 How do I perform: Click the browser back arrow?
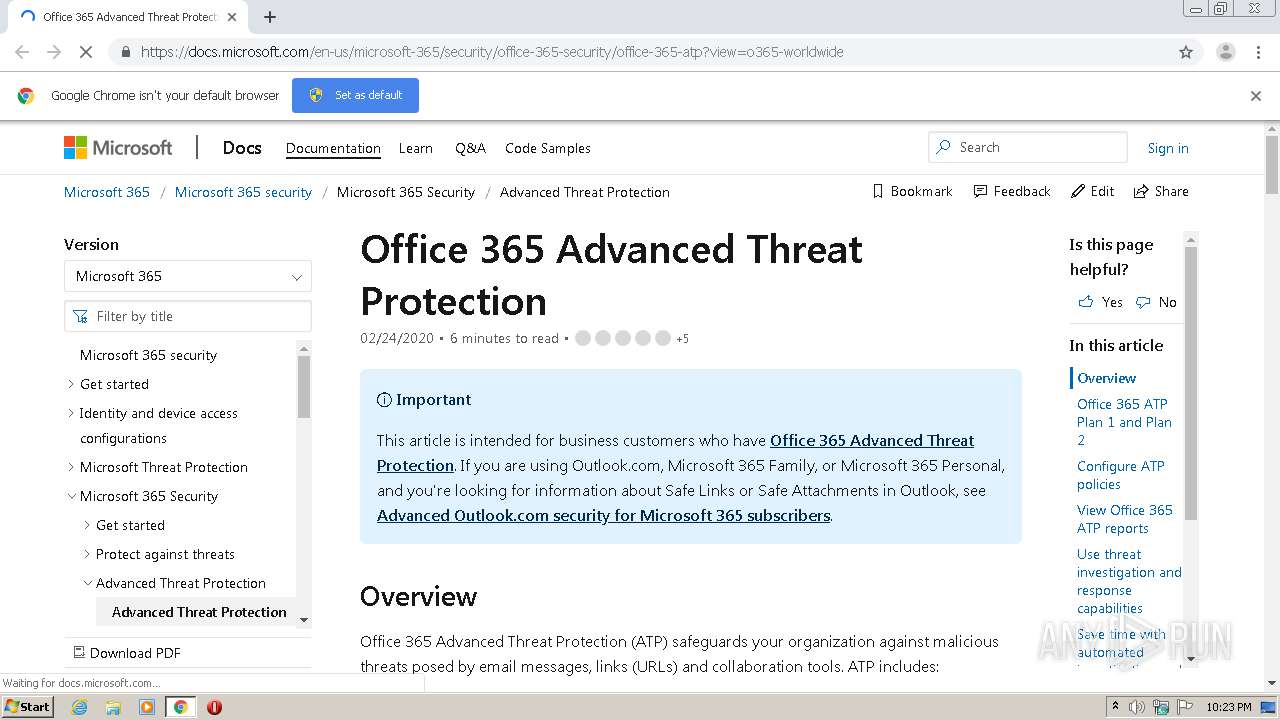[22, 52]
